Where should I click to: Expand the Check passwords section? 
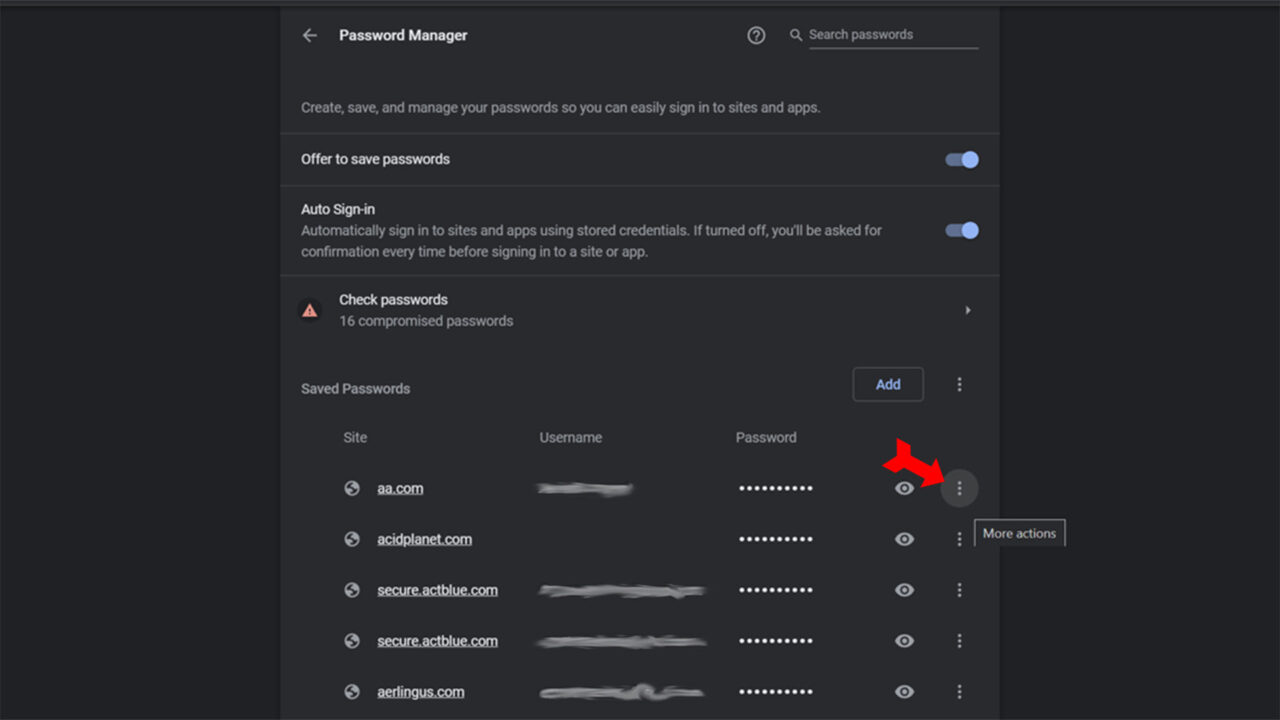point(967,310)
